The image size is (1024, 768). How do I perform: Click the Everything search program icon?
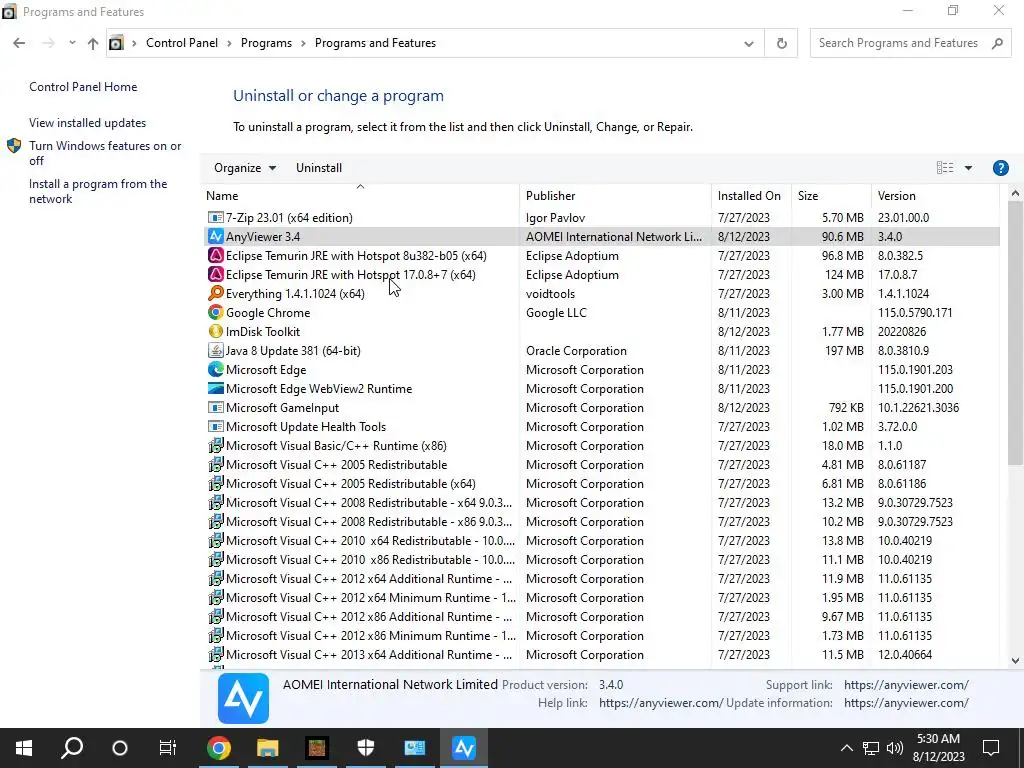point(215,293)
